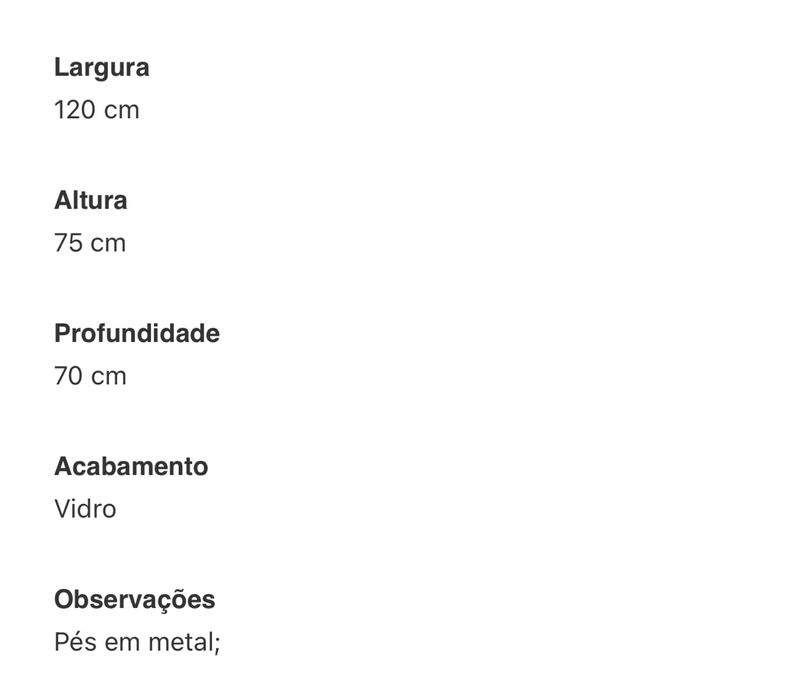Click the cm unit after 70
795x700 pixels.
[x=109, y=376]
